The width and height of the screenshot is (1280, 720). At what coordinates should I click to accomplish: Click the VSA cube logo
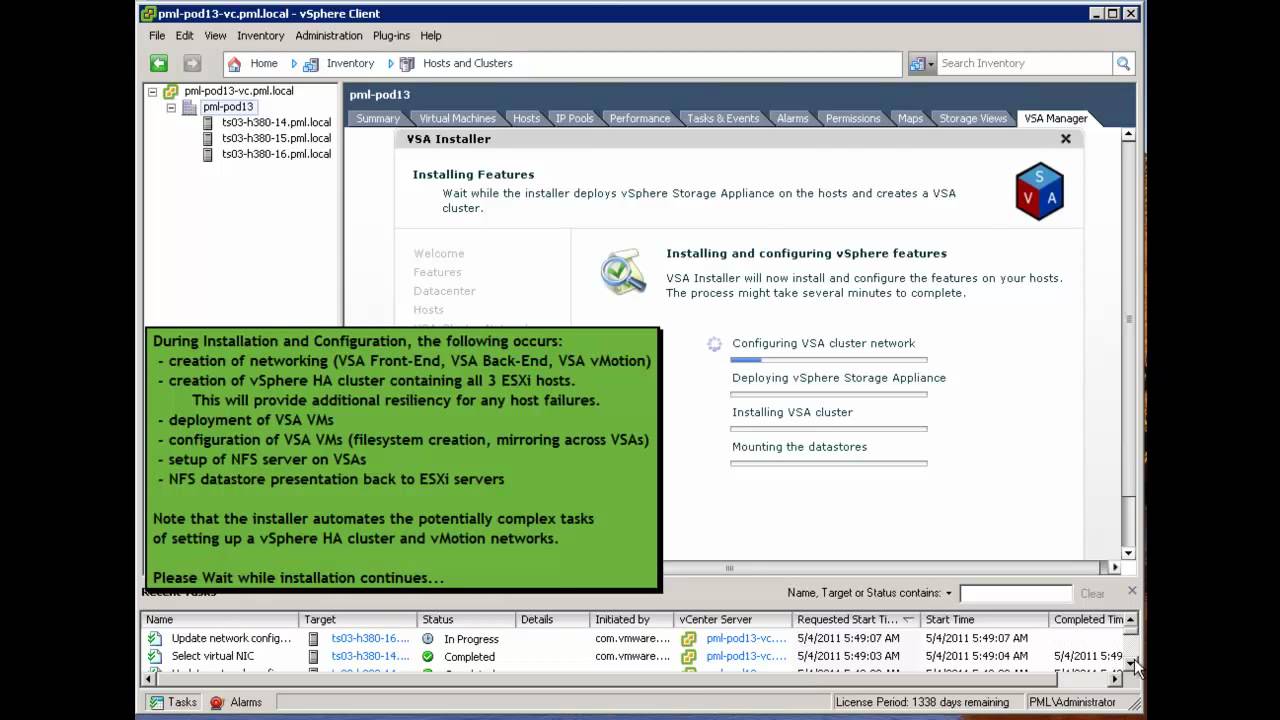tap(1039, 191)
